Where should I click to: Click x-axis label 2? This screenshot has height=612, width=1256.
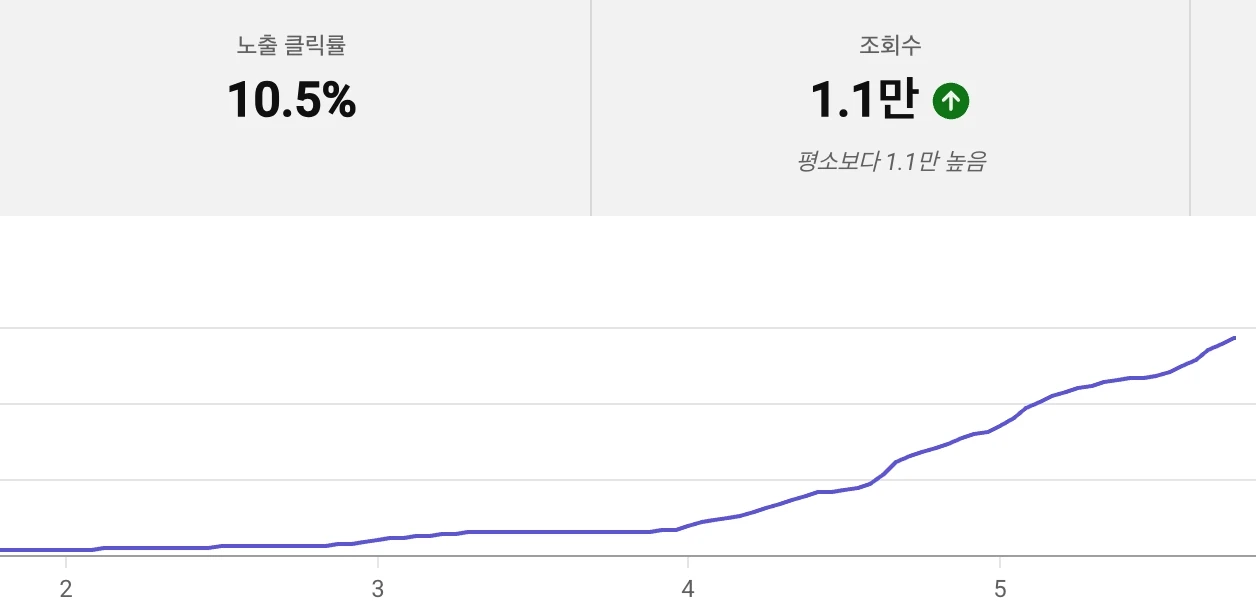tap(65, 589)
